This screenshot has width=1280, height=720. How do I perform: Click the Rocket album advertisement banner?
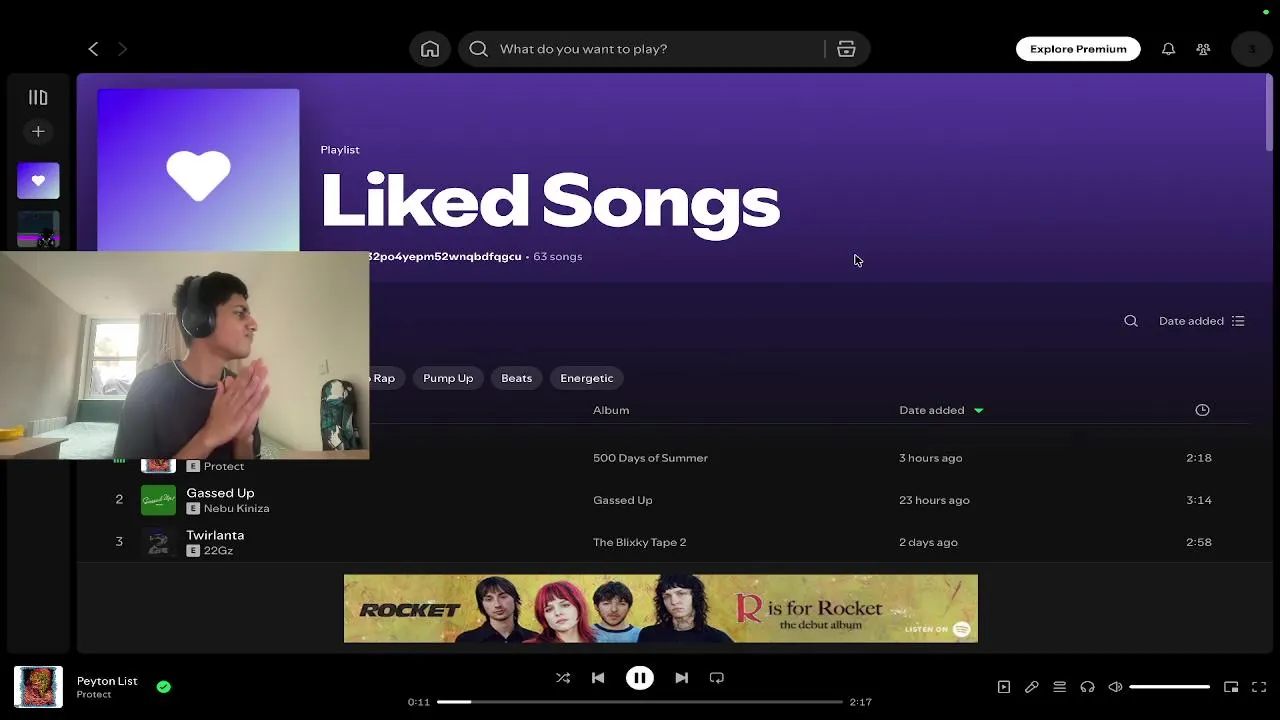click(660, 608)
